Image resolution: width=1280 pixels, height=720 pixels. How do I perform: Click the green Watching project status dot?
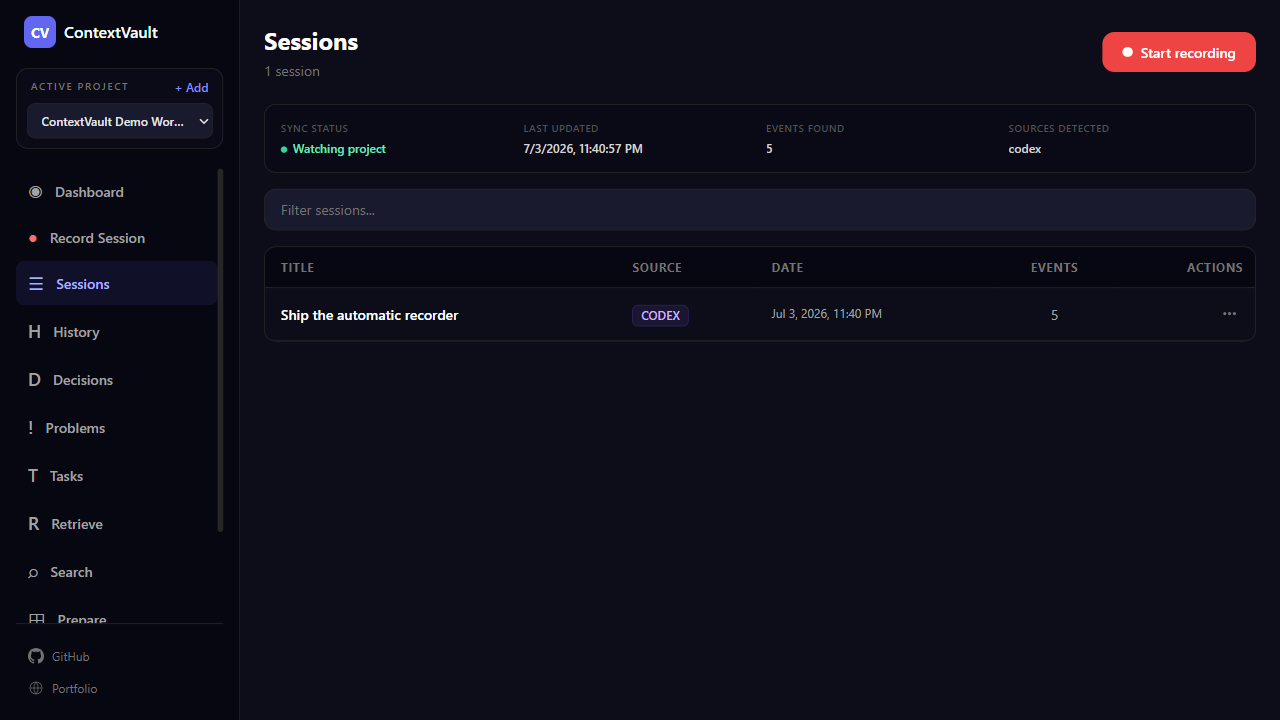pos(284,149)
